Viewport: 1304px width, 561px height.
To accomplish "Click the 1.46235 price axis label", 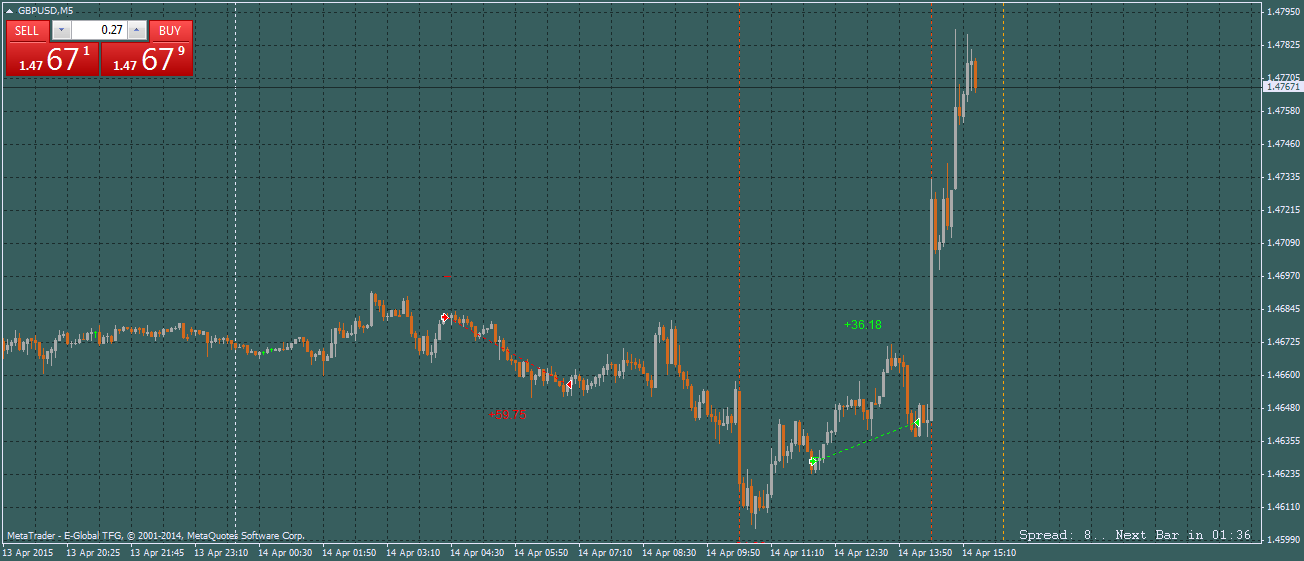I will pyautogui.click(x=1283, y=473).
